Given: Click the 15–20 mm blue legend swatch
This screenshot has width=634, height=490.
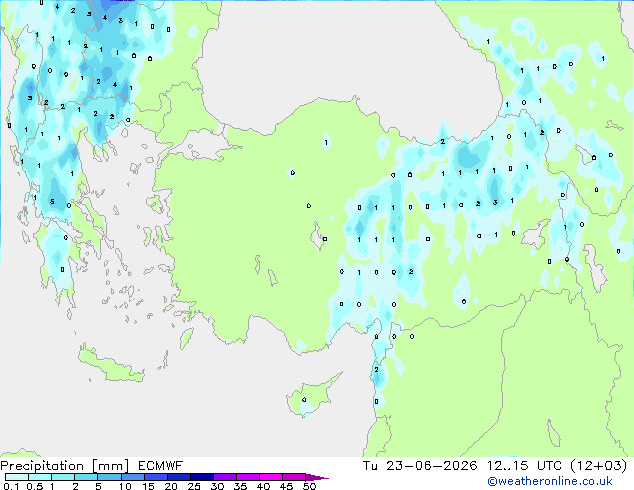Looking at the screenshot, I should 155,477.
